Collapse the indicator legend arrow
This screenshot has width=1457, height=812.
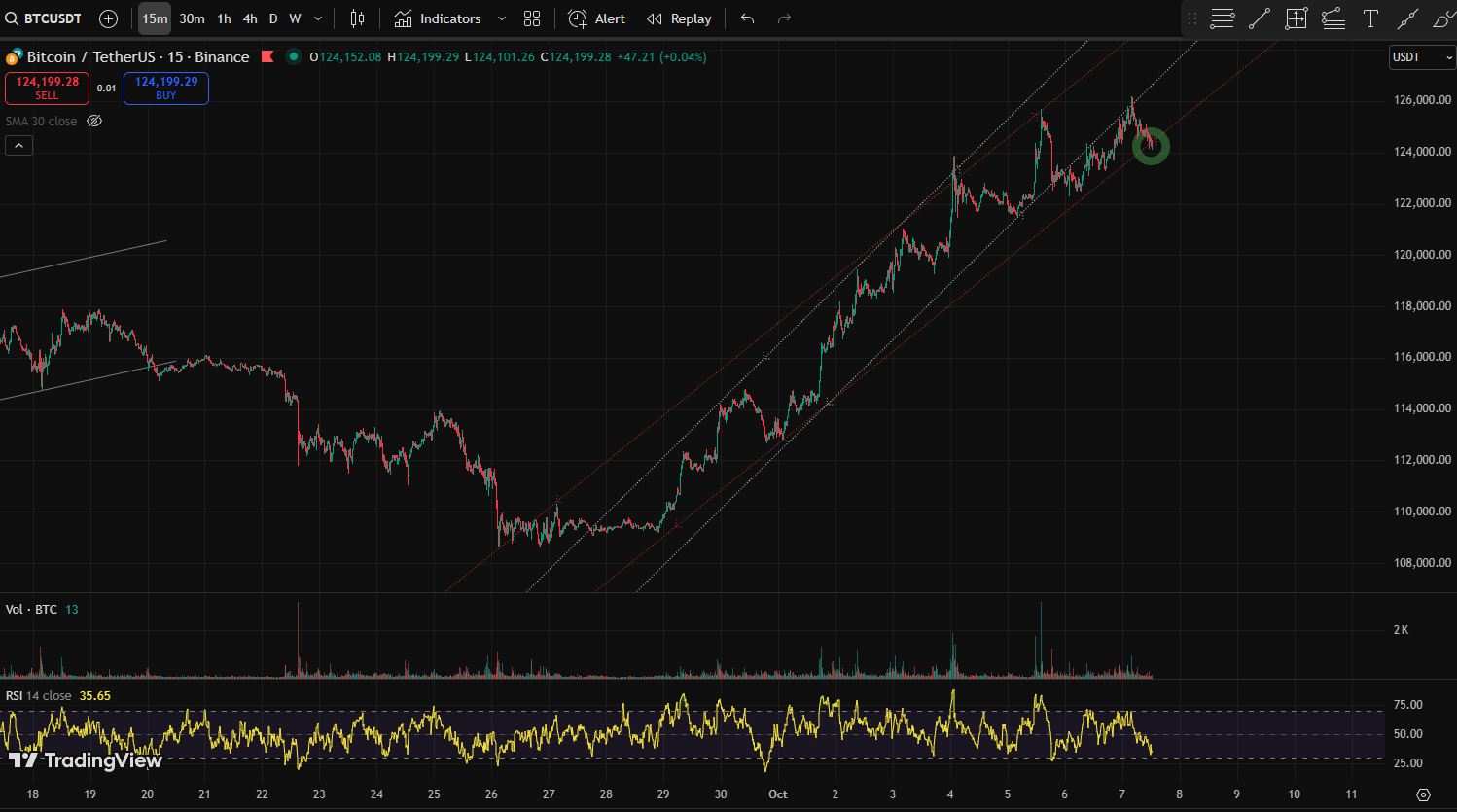pyautogui.click(x=19, y=145)
